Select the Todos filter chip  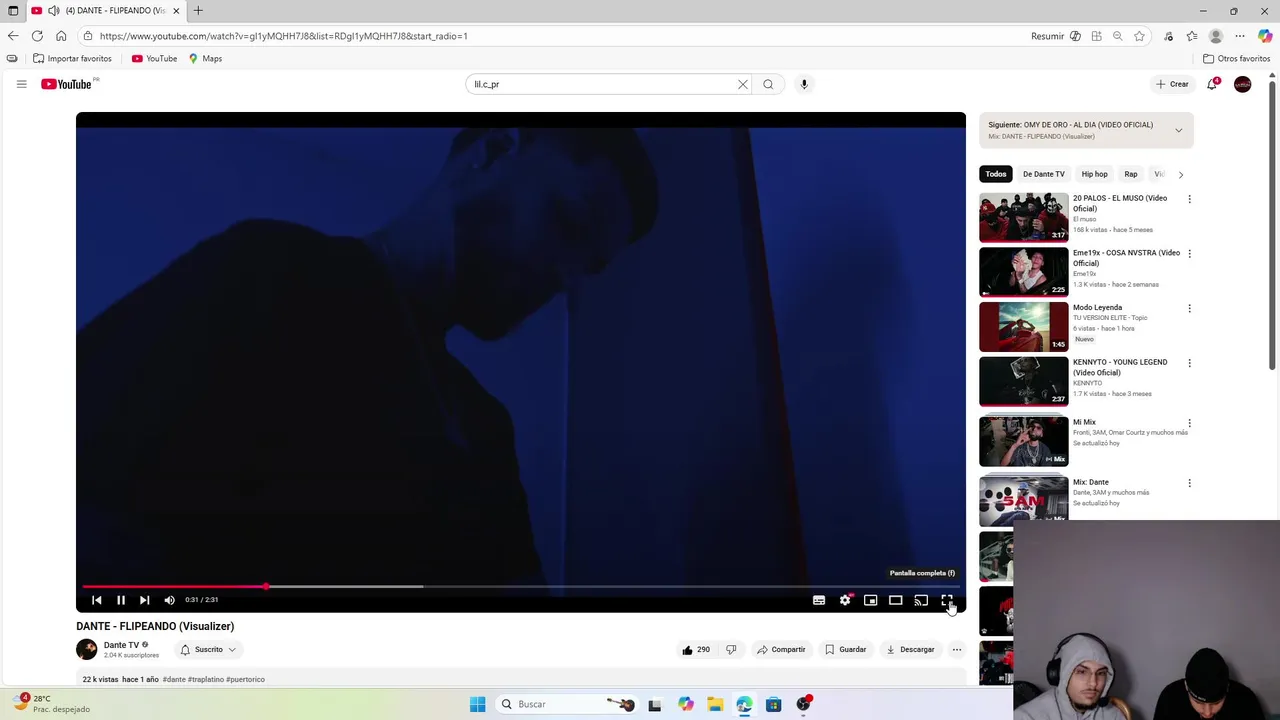996,174
